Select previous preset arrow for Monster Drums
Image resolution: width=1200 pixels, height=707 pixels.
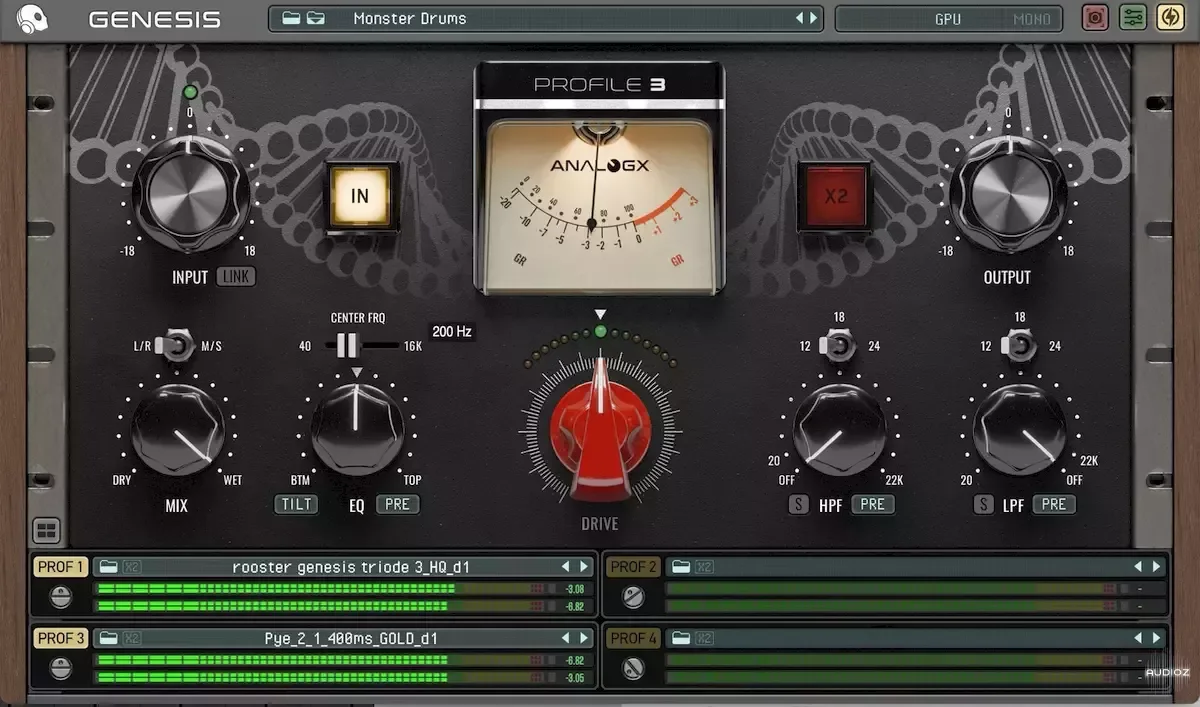coord(799,19)
